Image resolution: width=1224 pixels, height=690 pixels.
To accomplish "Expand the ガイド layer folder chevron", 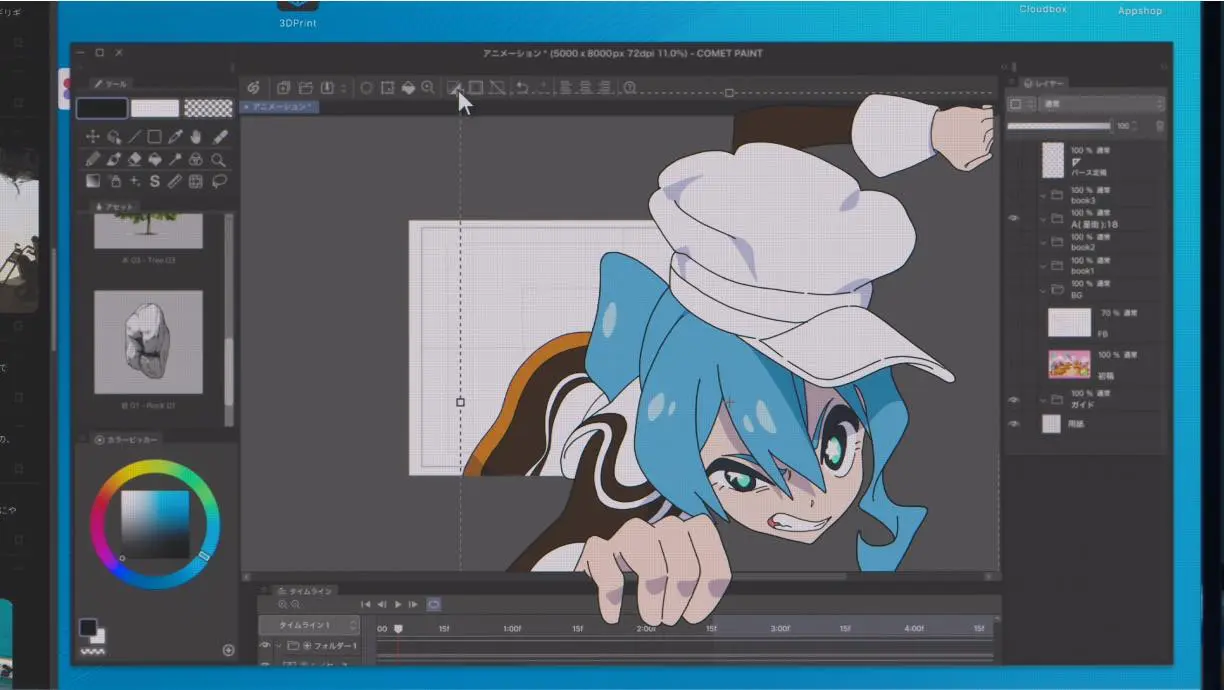I will (x=1043, y=400).
